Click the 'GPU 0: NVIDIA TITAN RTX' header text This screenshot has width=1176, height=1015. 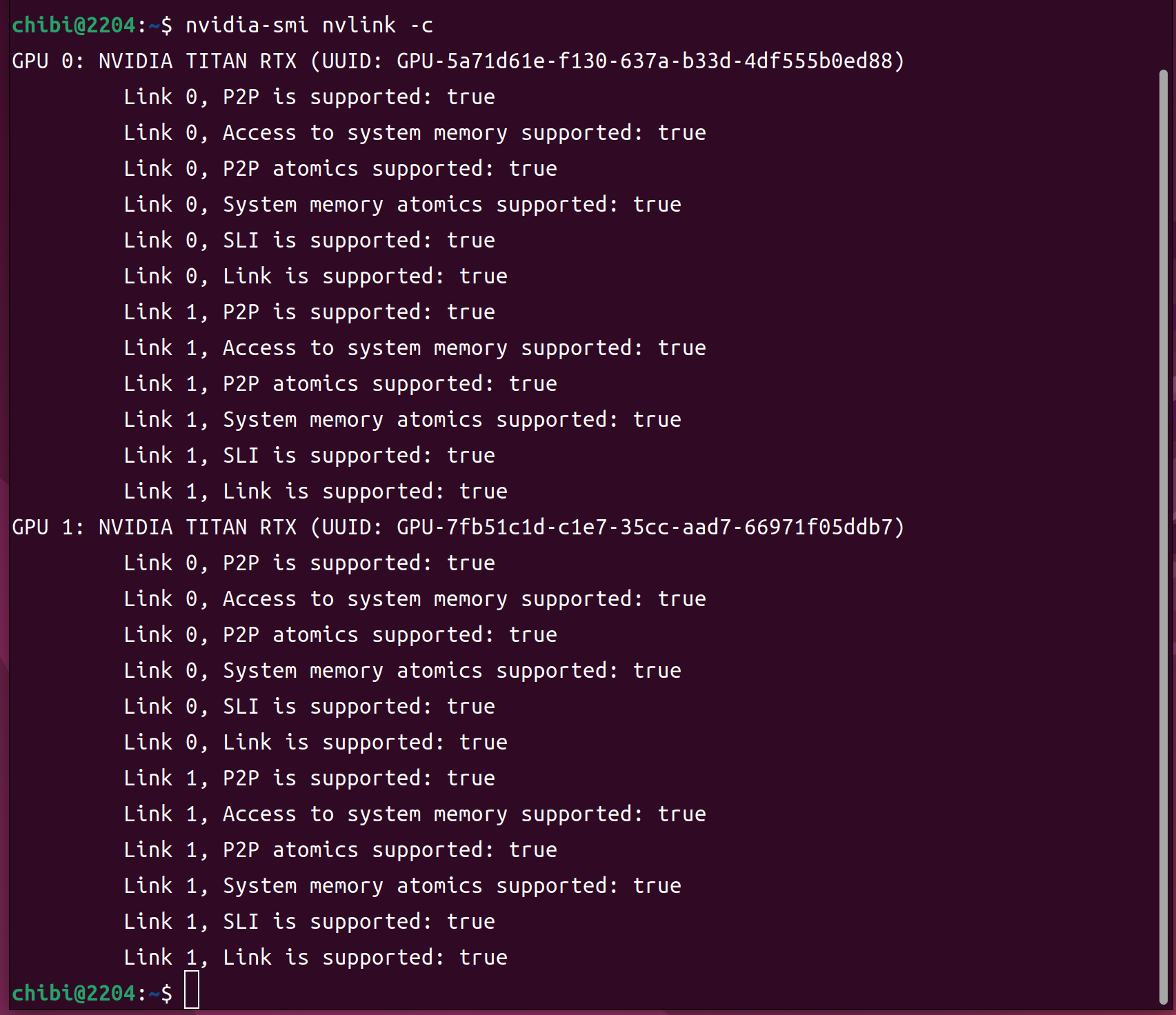tap(155, 61)
